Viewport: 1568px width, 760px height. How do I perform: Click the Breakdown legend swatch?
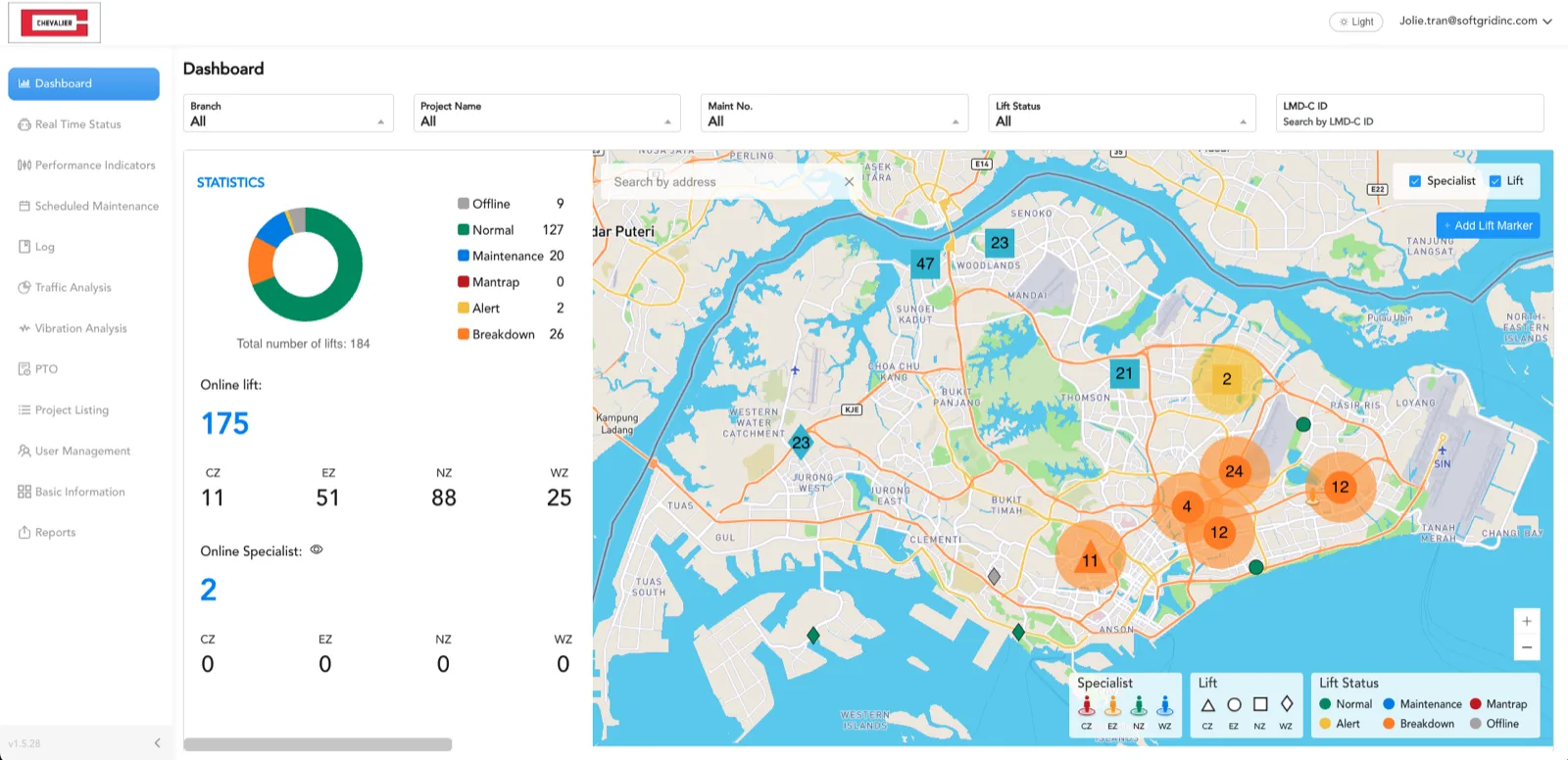464,334
